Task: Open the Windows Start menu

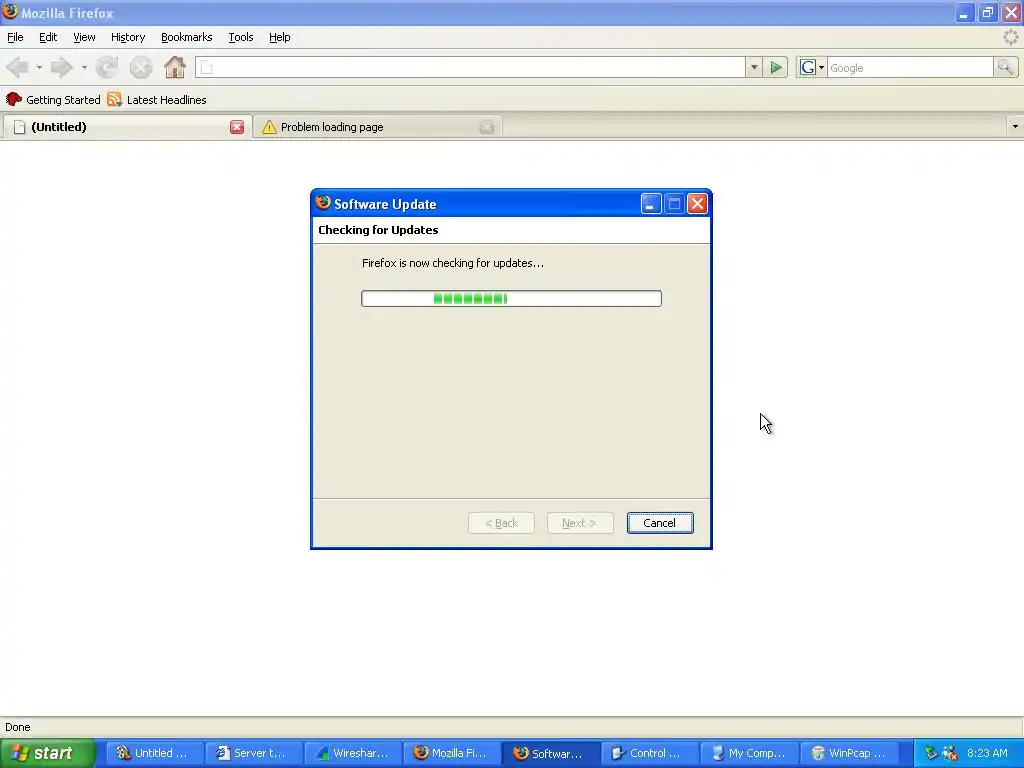Action: (48, 753)
